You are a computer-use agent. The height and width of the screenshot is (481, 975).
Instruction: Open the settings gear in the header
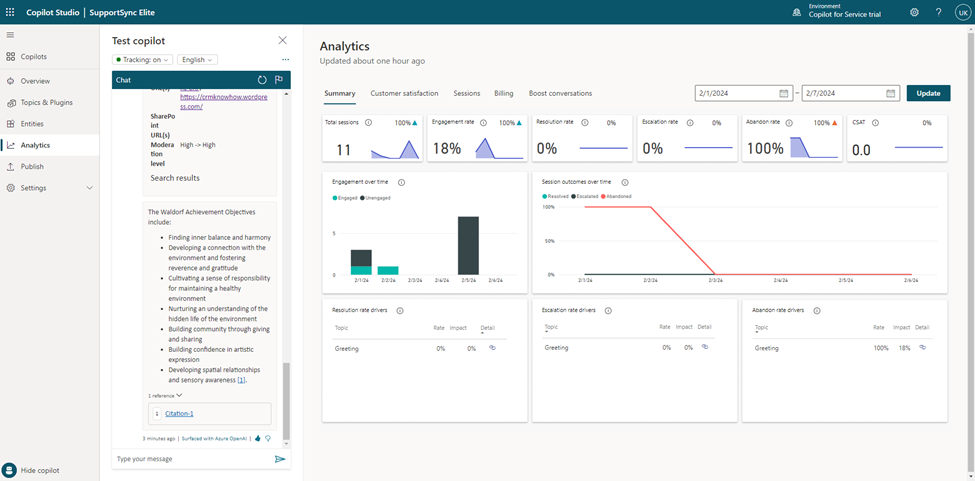914,12
